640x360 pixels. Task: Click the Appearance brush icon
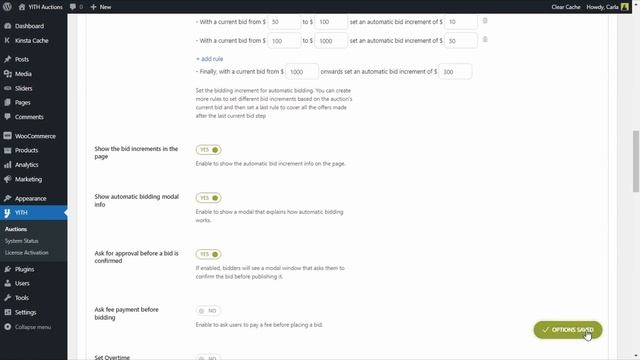pyautogui.click(x=7, y=198)
